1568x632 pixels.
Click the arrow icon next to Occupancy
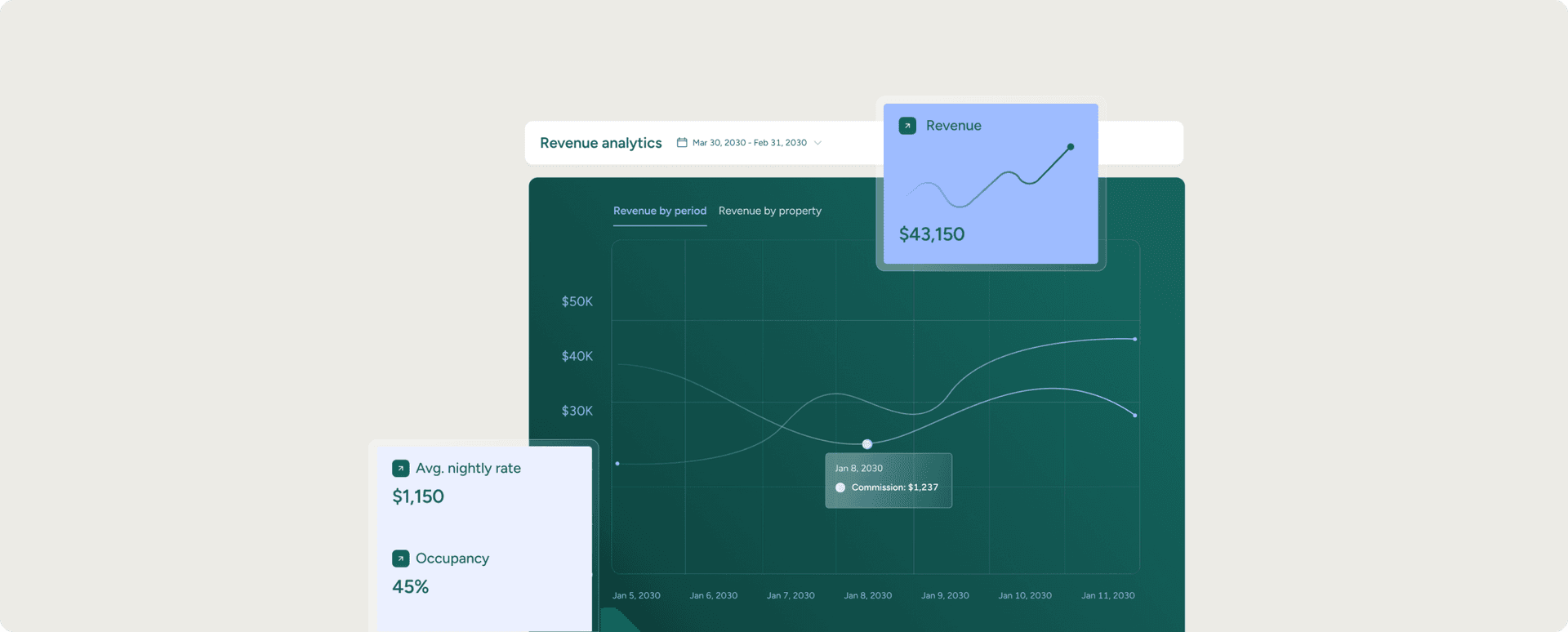coord(400,559)
